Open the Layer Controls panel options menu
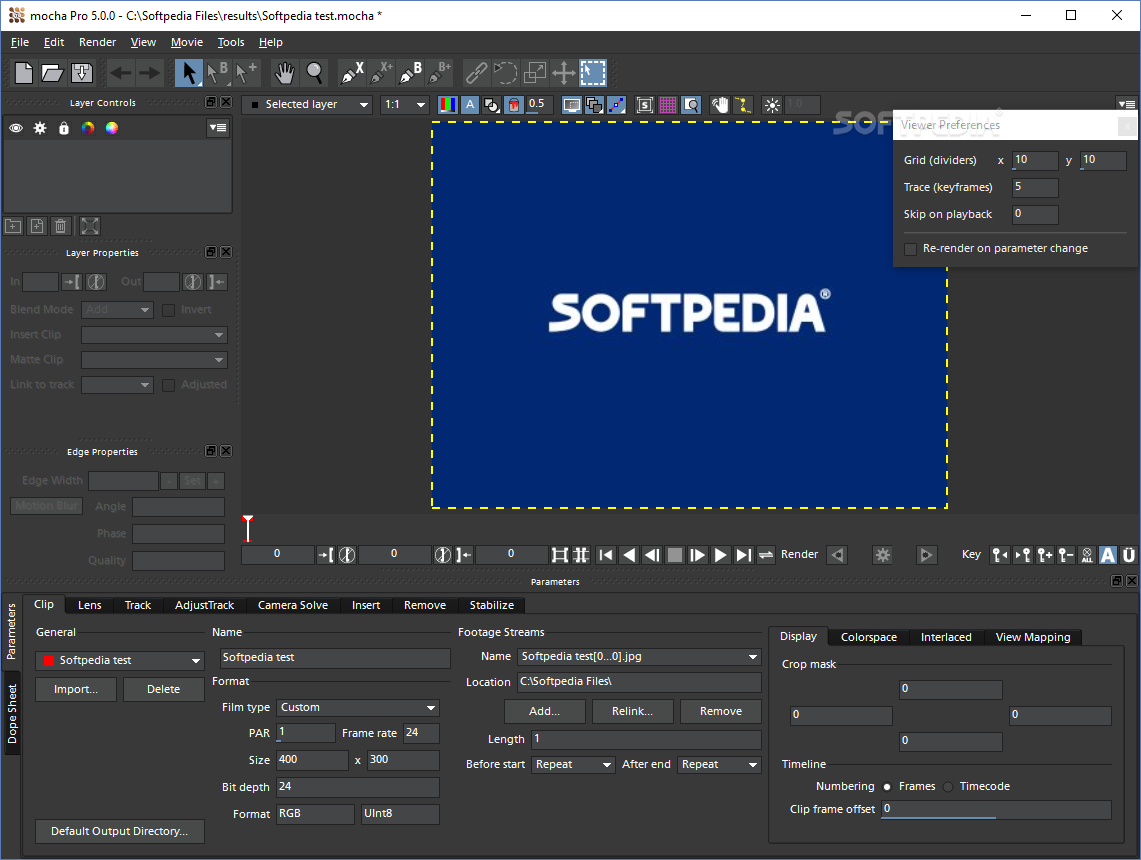The width and height of the screenshot is (1141, 860). click(218, 128)
